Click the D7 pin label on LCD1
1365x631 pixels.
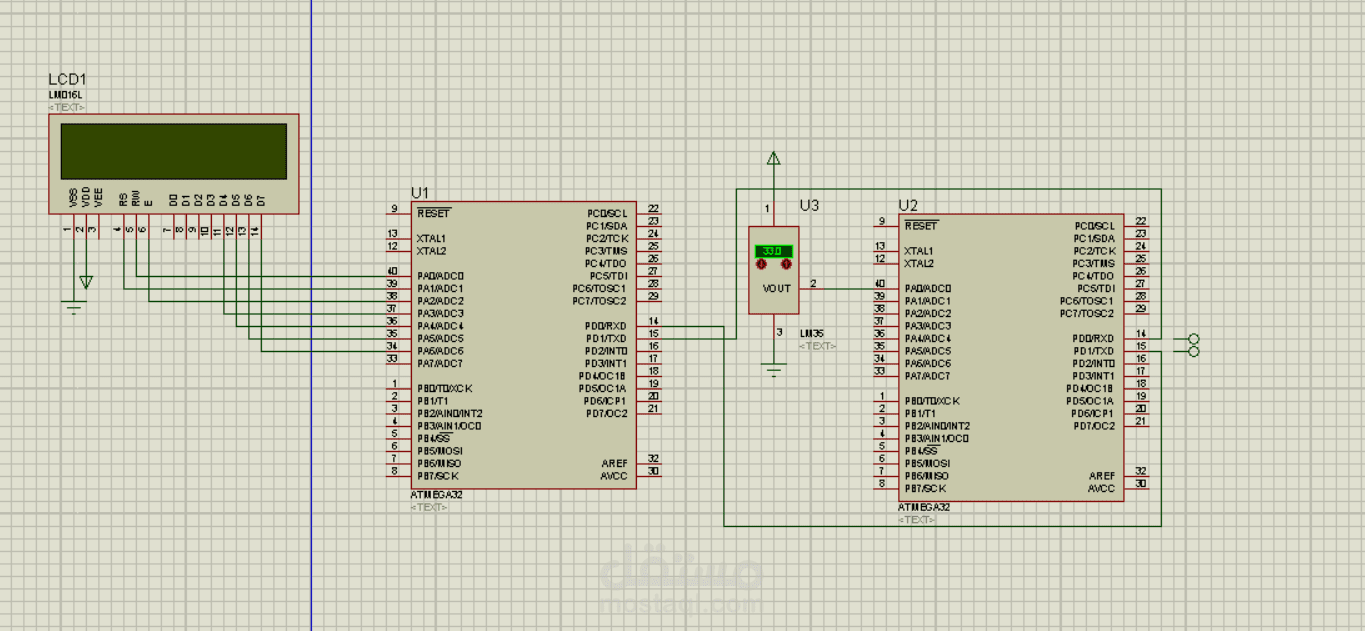point(262,200)
